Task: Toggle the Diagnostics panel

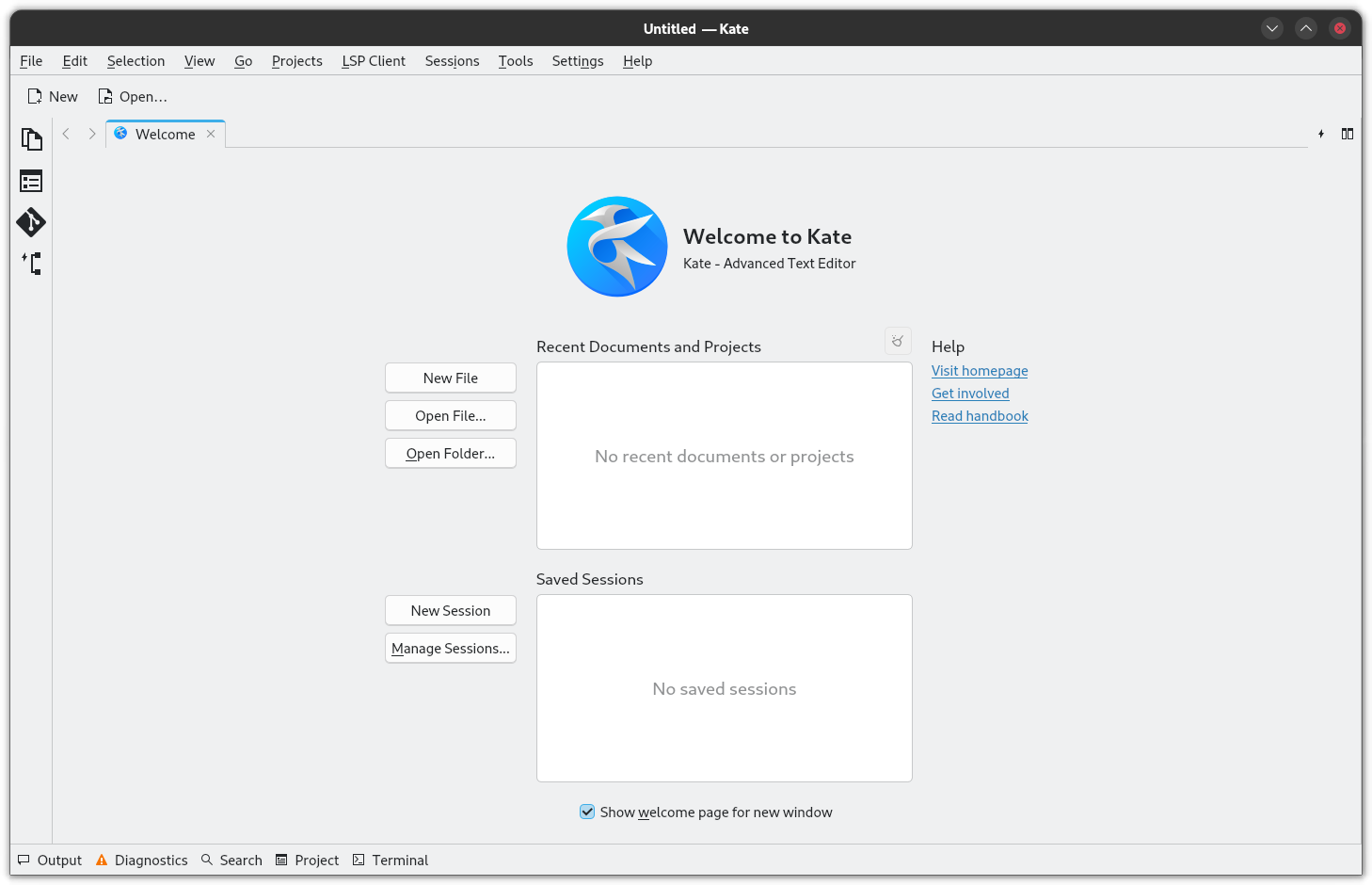Action: 142,860
